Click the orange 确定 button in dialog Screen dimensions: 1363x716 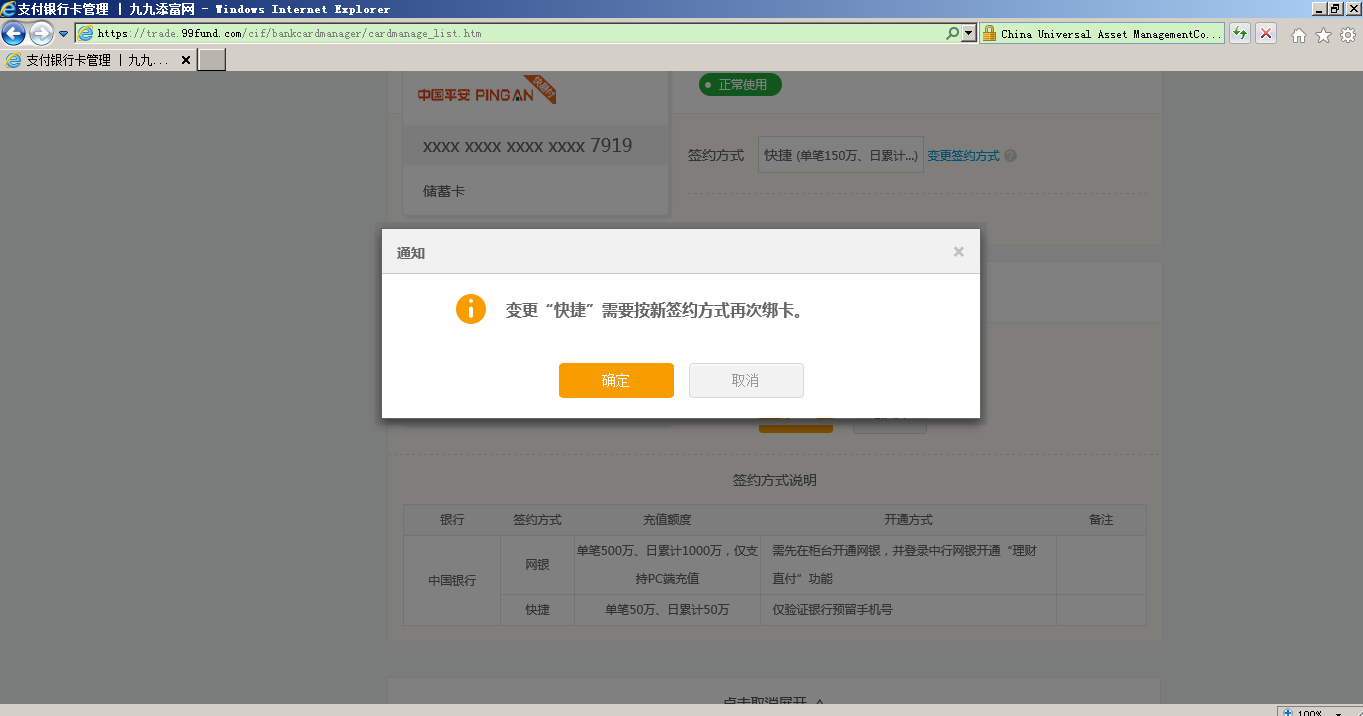point(616,380)
